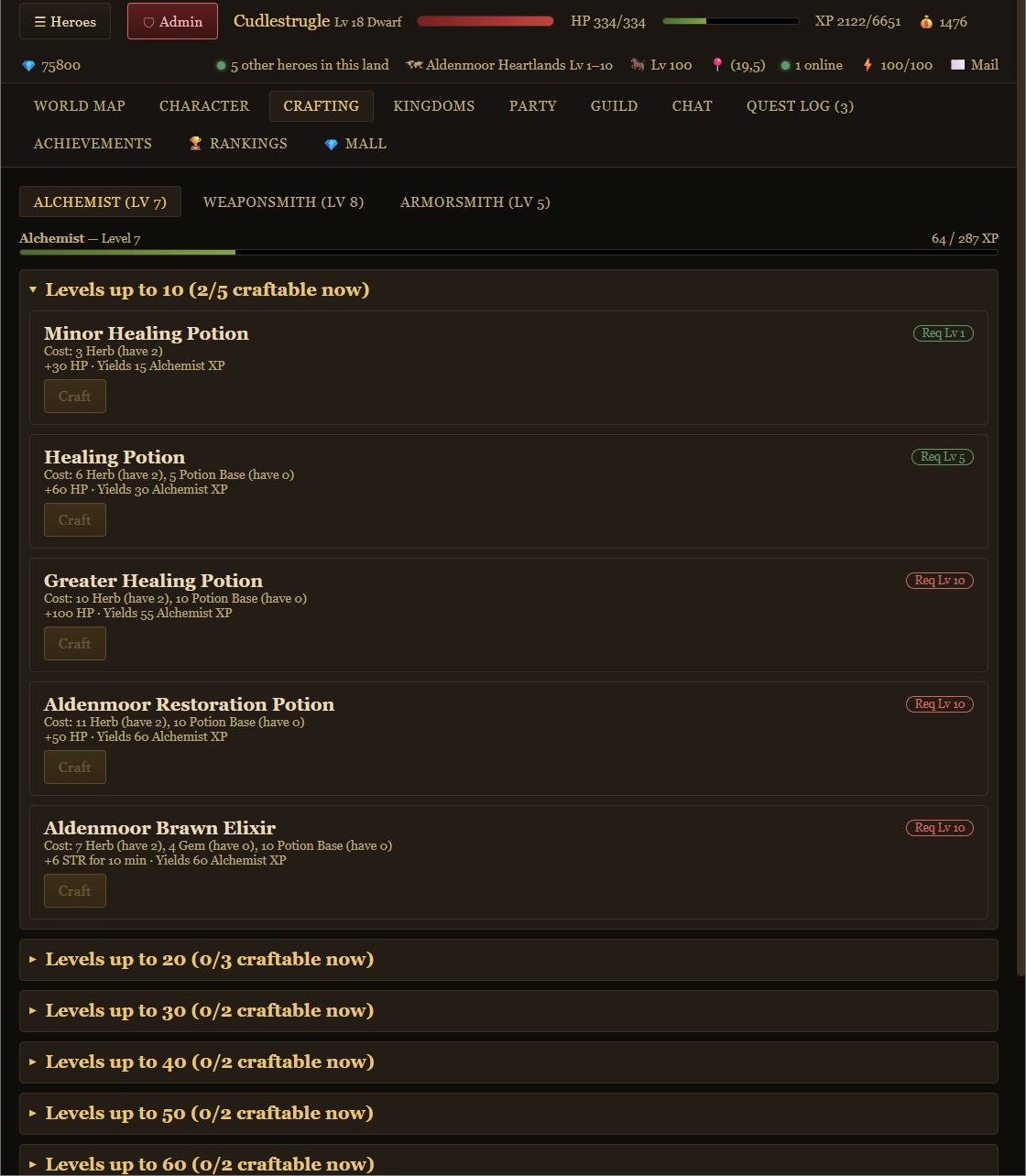
Task: Click the green online status dot
Action: 785,66
